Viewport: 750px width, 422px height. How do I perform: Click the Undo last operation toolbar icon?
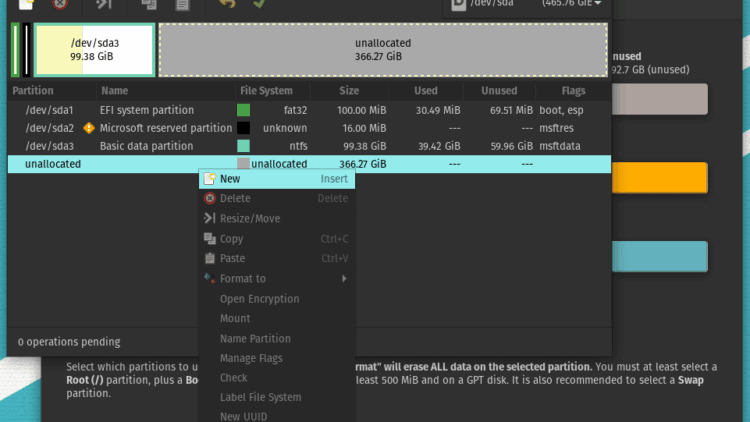226,4
